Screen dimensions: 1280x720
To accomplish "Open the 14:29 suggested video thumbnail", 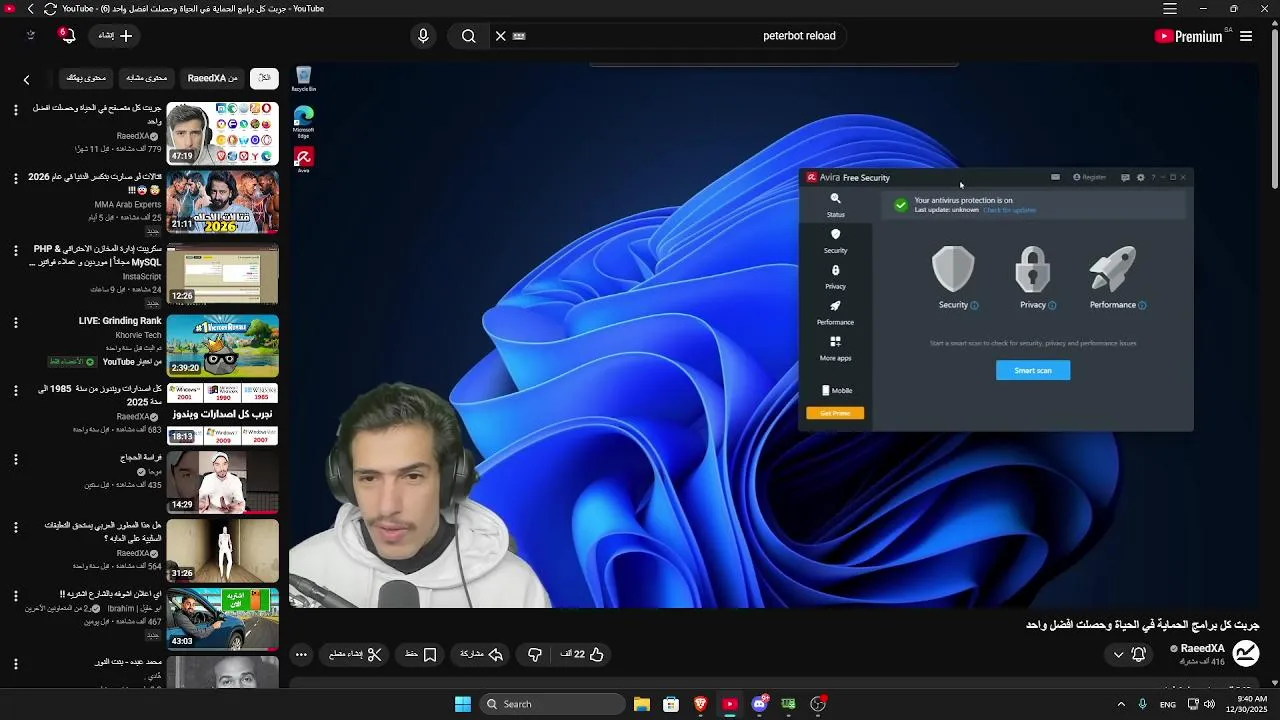I will 222,483.
